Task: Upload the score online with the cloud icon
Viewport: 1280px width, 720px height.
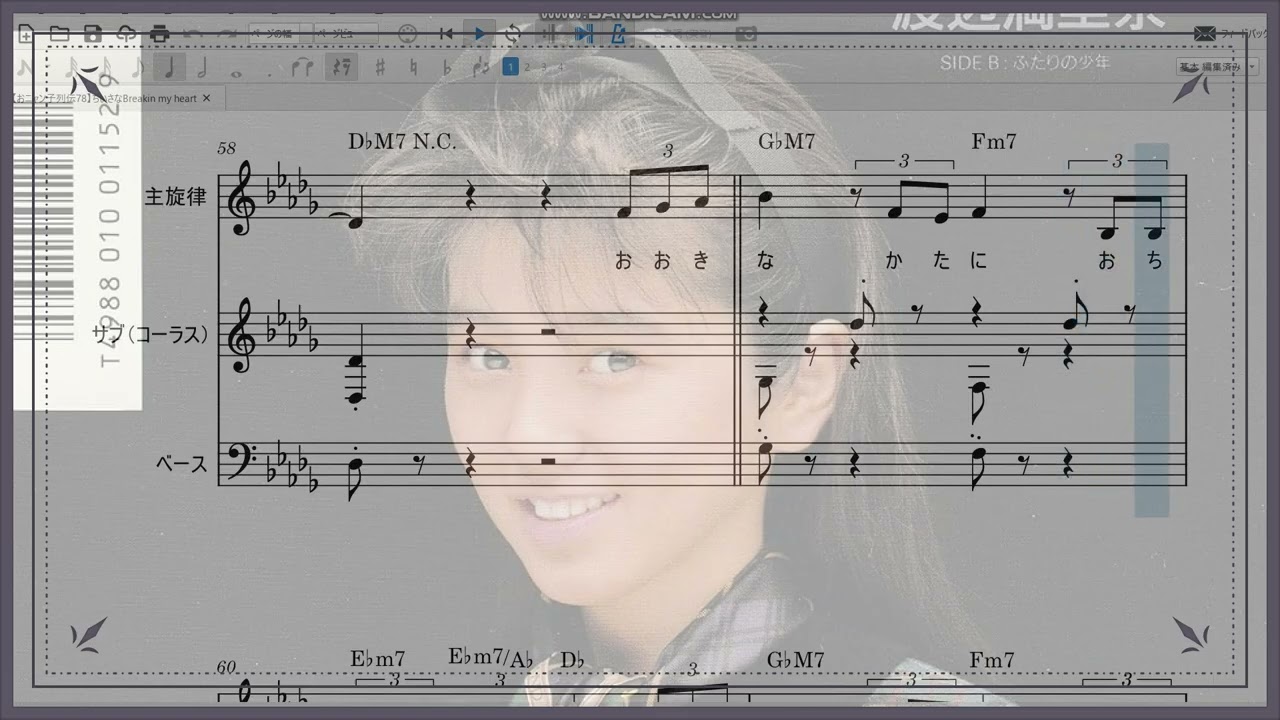Action: (x=125, y=34)
